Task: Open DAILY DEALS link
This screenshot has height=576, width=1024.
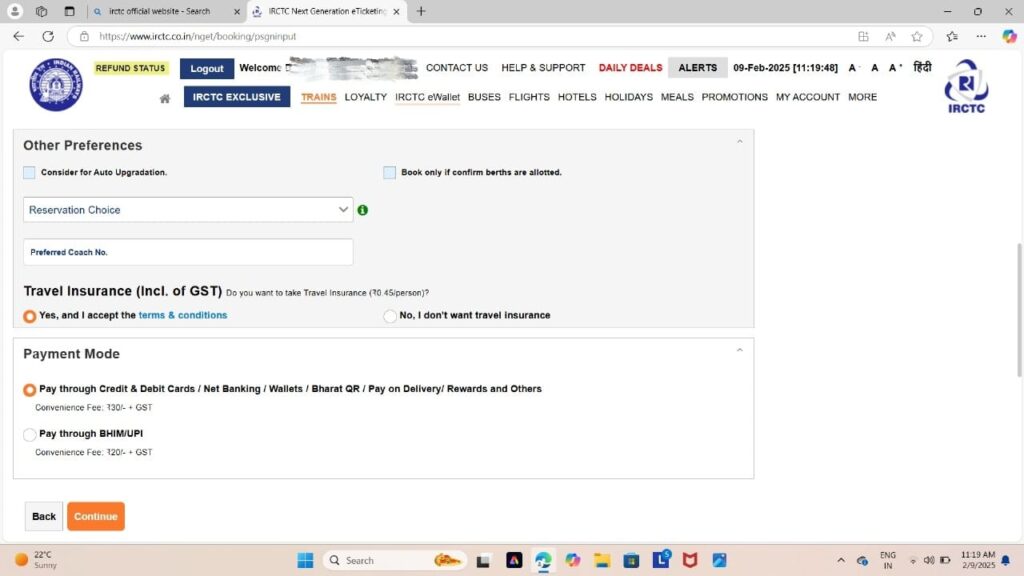Action: pos(630,68)
